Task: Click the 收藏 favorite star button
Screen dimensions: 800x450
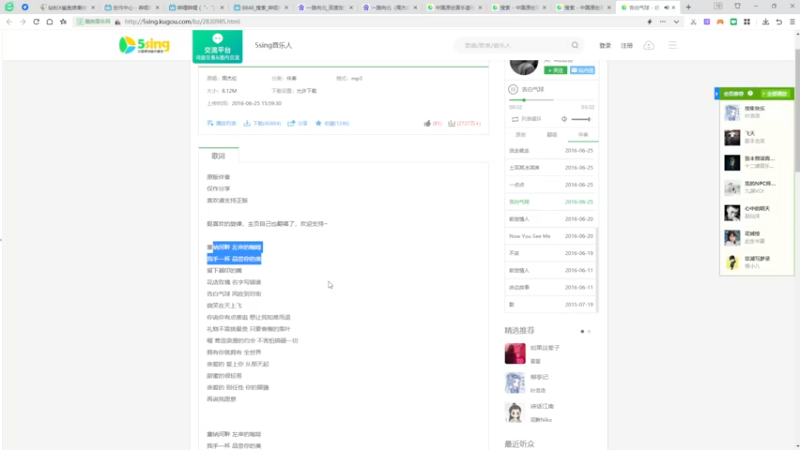Action: [332, 123]
